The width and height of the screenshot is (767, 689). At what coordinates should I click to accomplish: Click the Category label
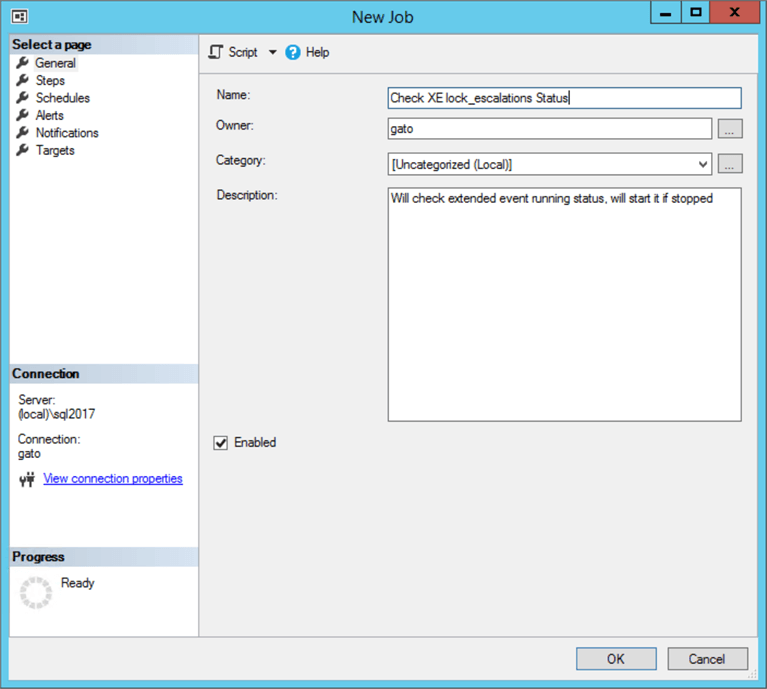pyautogui.click(x=241, y=160)
